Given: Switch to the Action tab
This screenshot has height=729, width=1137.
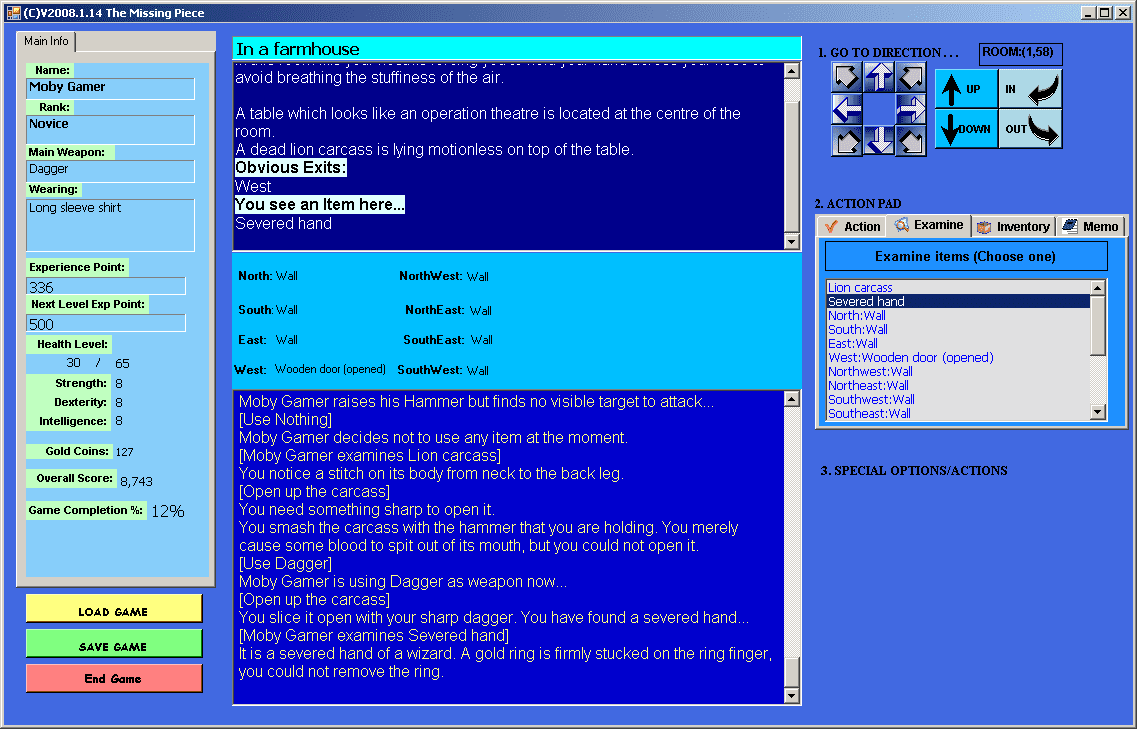Looking at the screenshot, I should (851, 226).
